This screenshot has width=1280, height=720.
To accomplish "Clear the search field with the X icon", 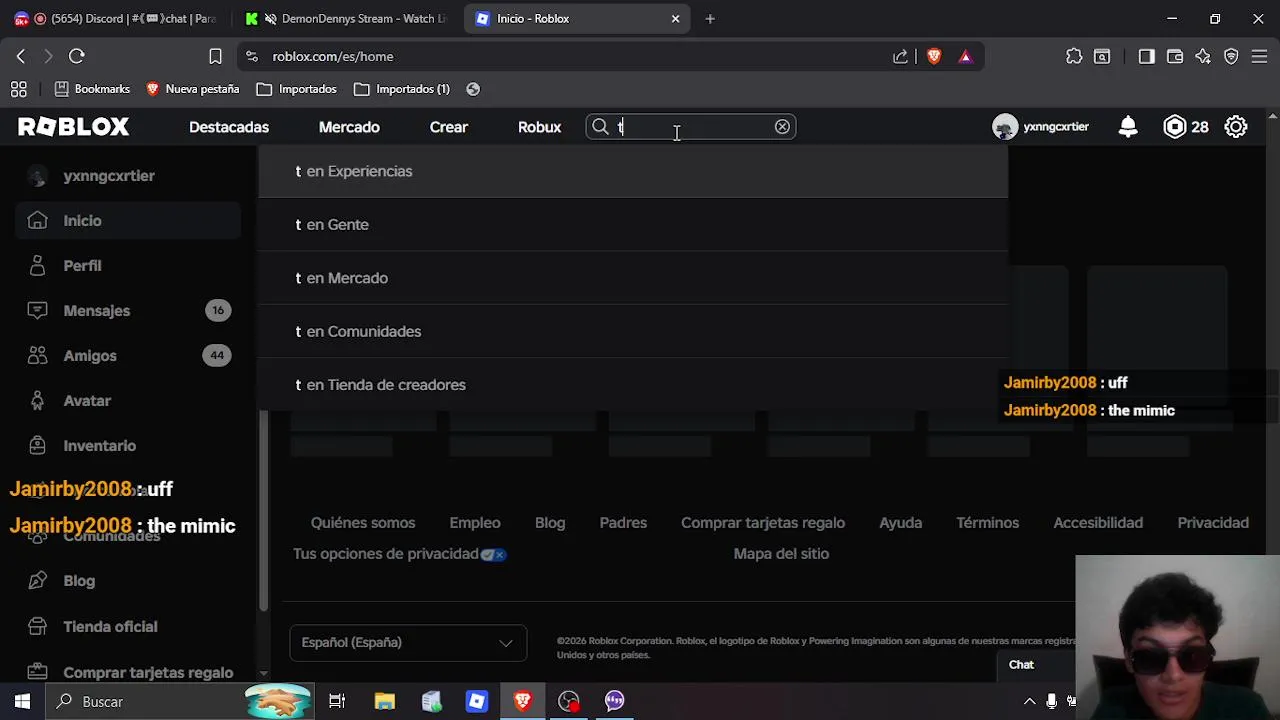I will click(x=782, y=127).
